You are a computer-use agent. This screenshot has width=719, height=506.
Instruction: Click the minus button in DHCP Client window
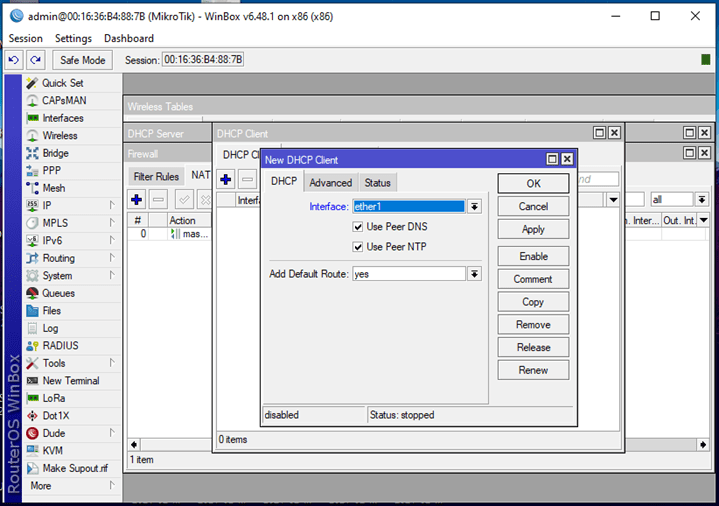(247, 179)
